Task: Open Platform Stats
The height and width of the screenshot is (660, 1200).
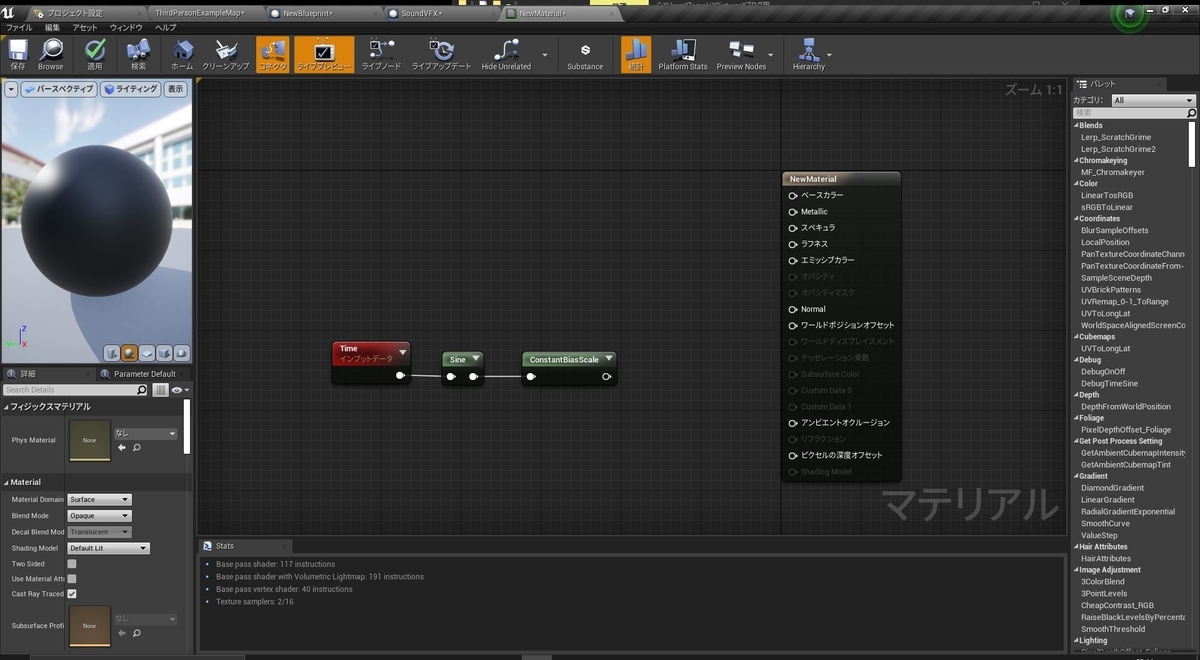Action: pos(683,54)
